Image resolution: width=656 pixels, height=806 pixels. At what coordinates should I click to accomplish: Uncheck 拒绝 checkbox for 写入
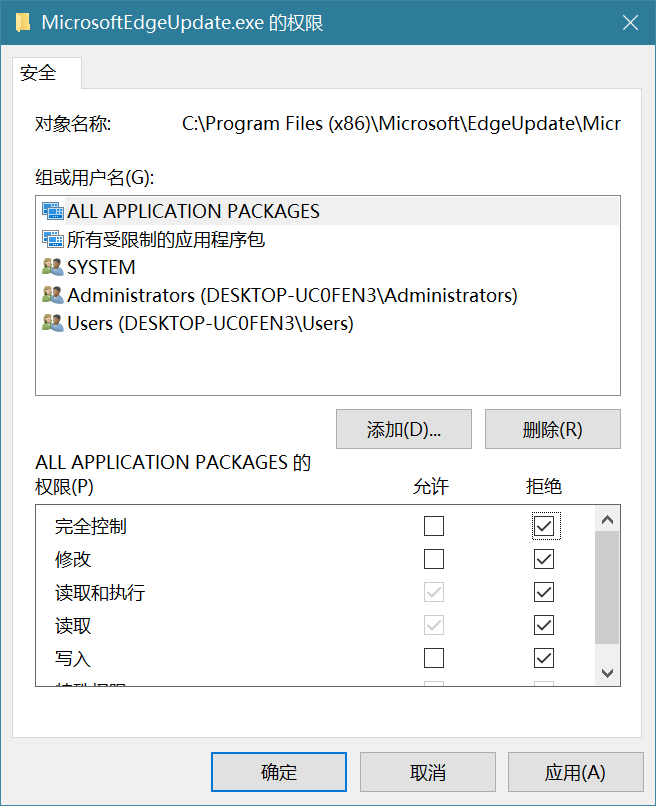pos(544,658)
